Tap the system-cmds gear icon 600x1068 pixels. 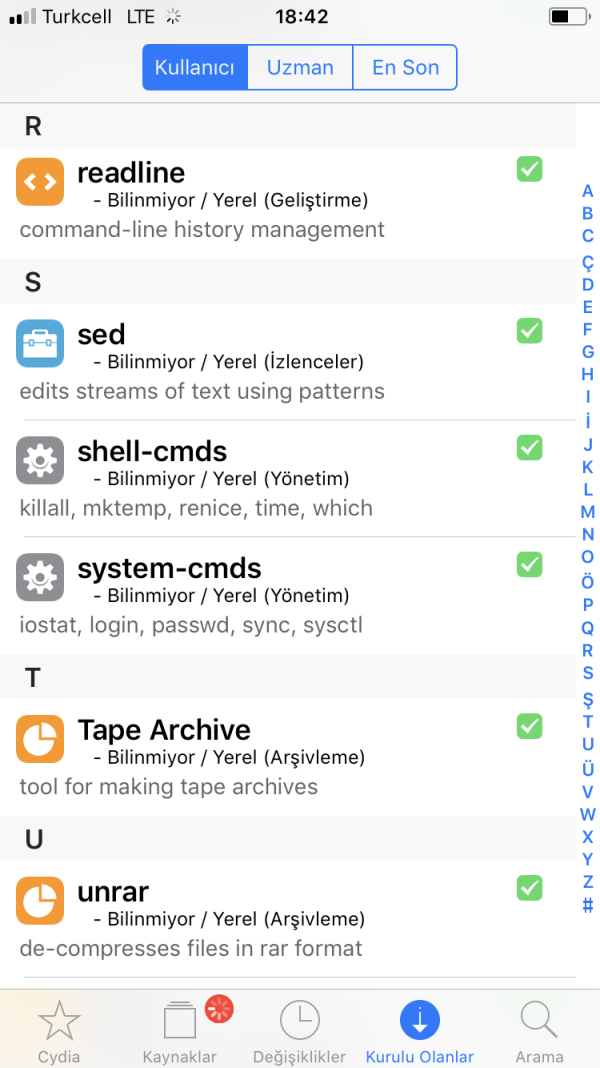tap(40, 577)
